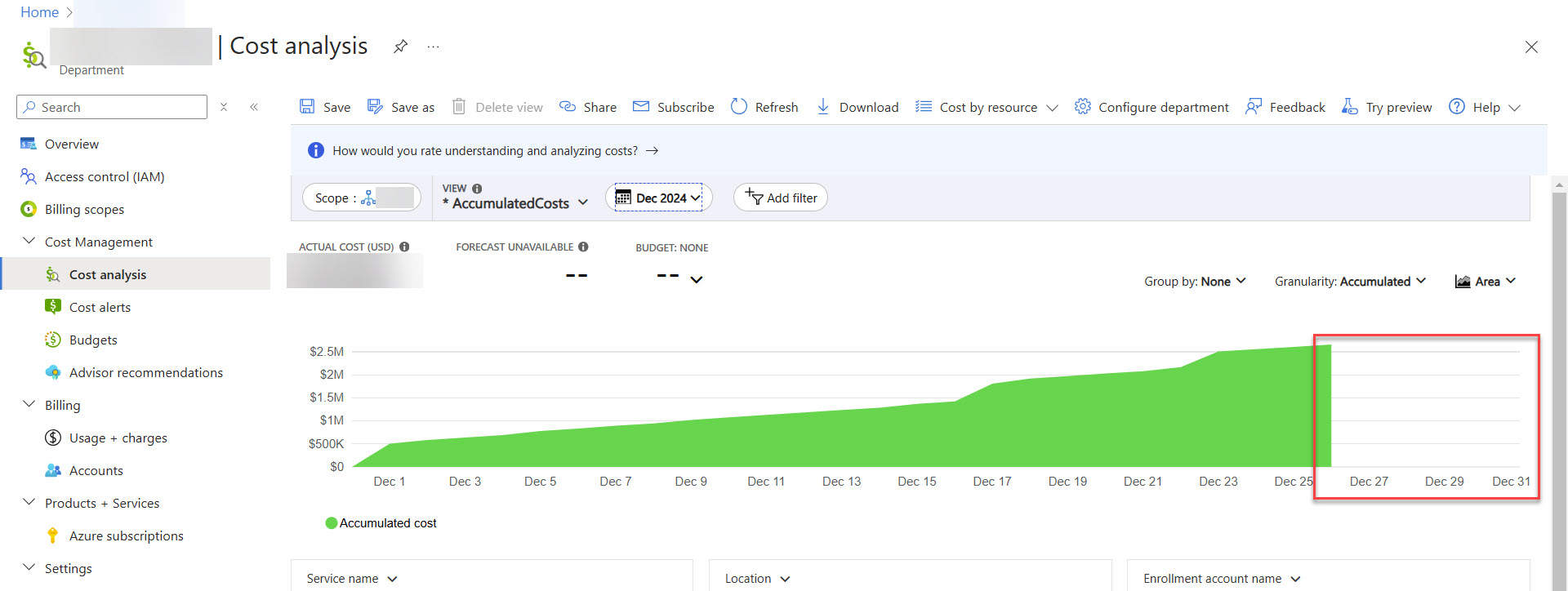Open the Help dropdown
Screen dimensions: 1568x591
click(1485, 107)
